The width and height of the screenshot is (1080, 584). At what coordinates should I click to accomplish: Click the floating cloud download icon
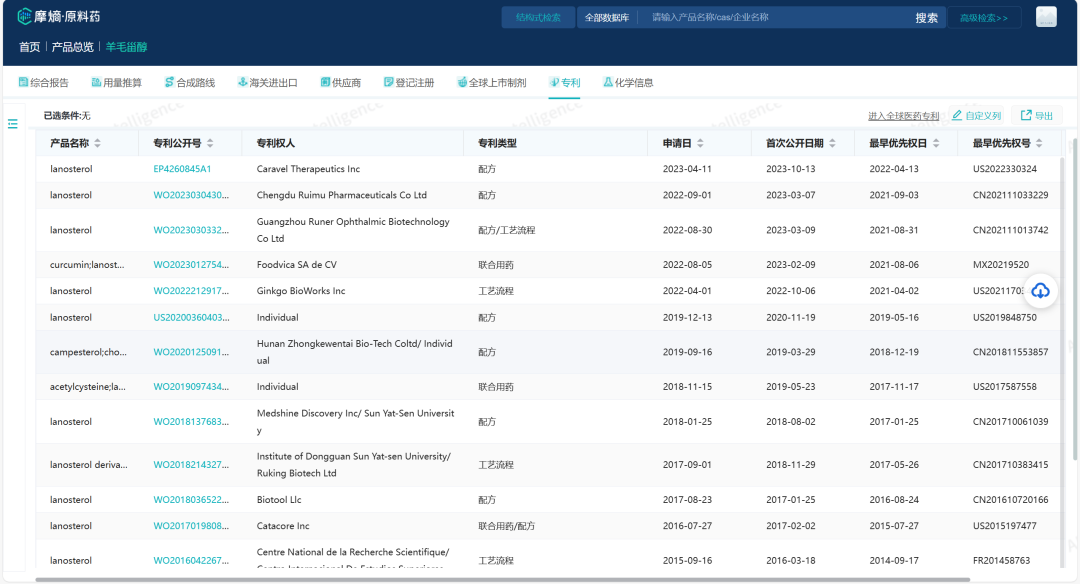click(x=1040, y=291)
